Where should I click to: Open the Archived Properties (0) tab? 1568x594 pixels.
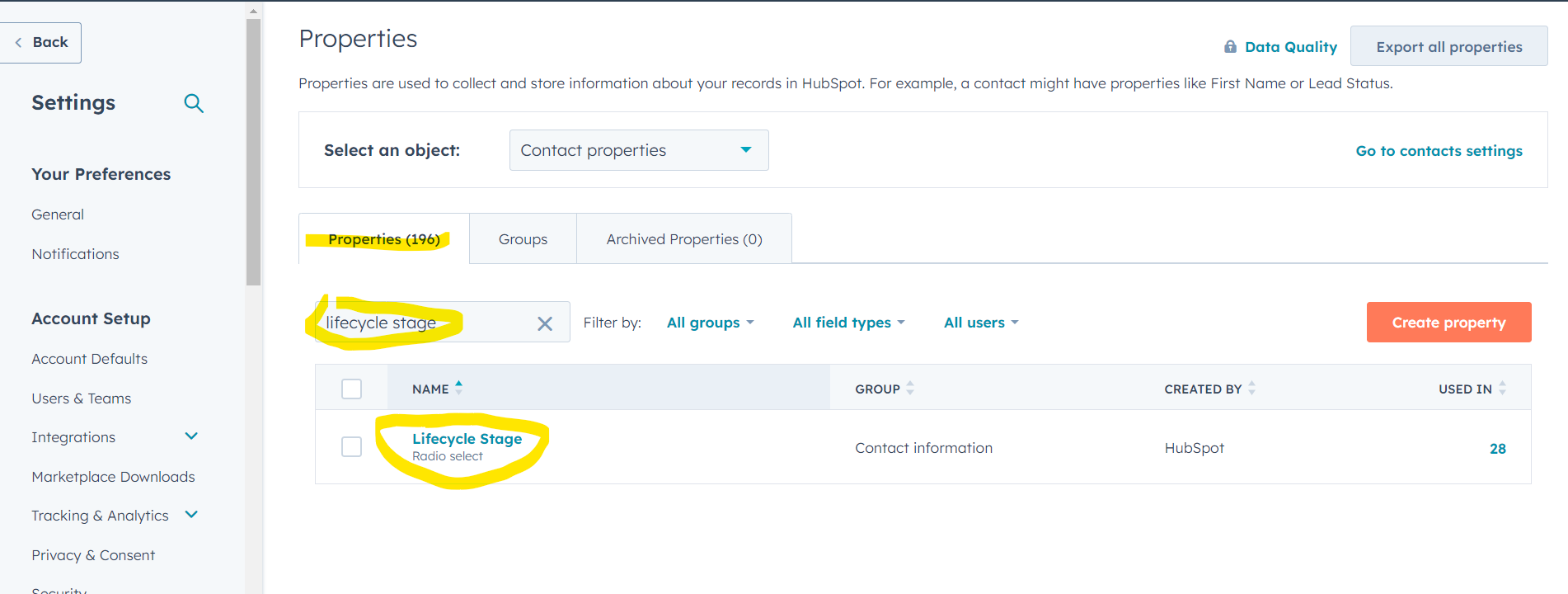coord(684,239)
